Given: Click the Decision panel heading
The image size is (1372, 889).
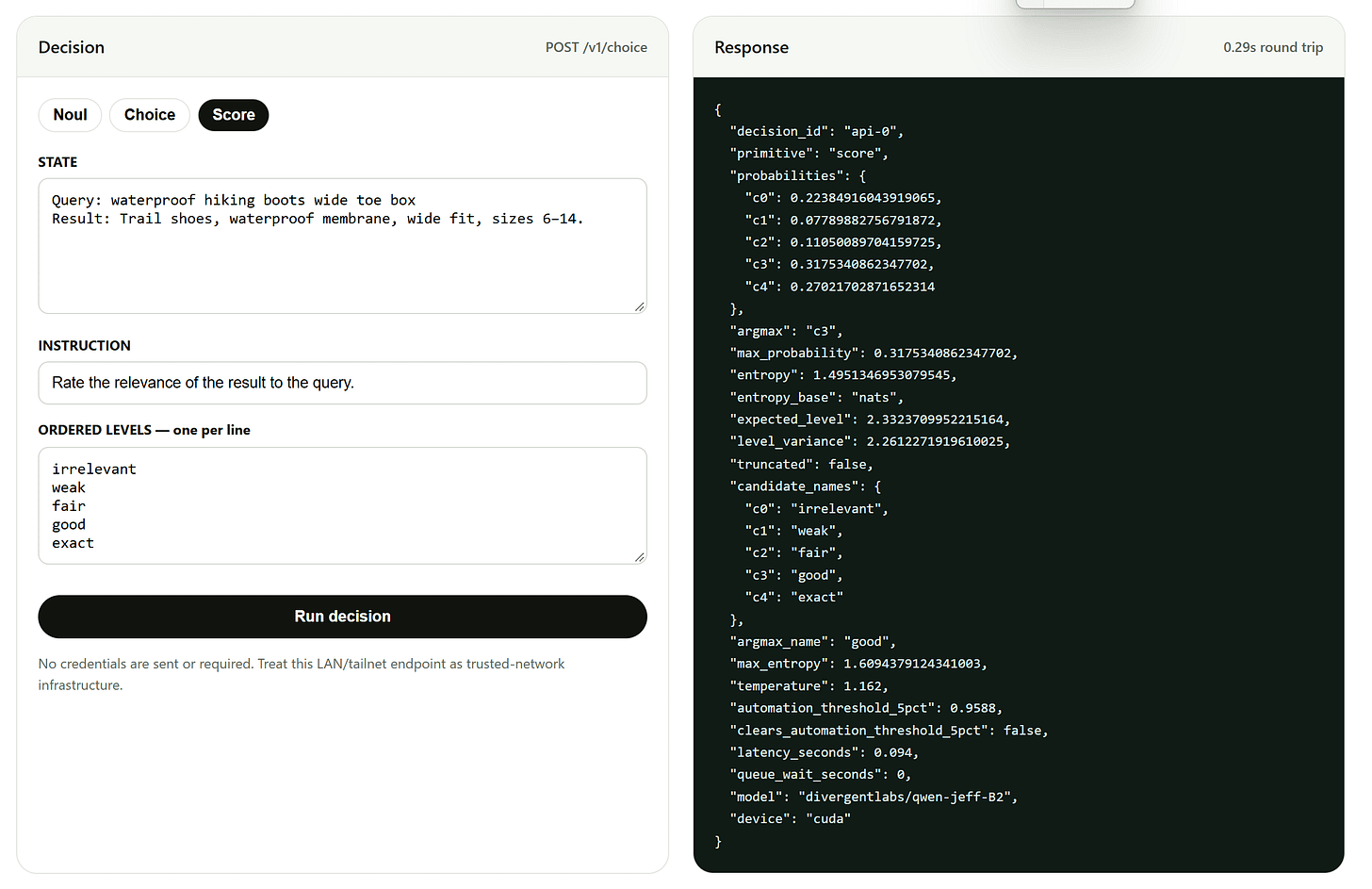Looking at the screenshot, I should tap(72, 47).
